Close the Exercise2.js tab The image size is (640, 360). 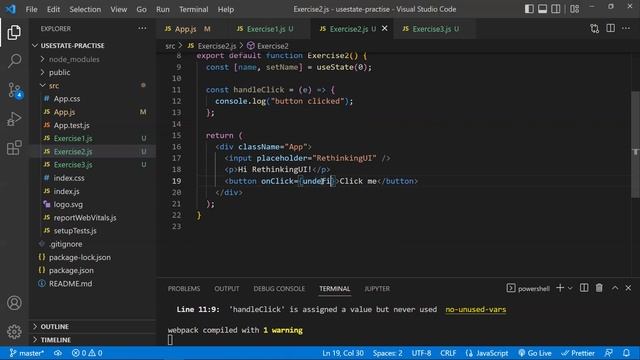384,29
